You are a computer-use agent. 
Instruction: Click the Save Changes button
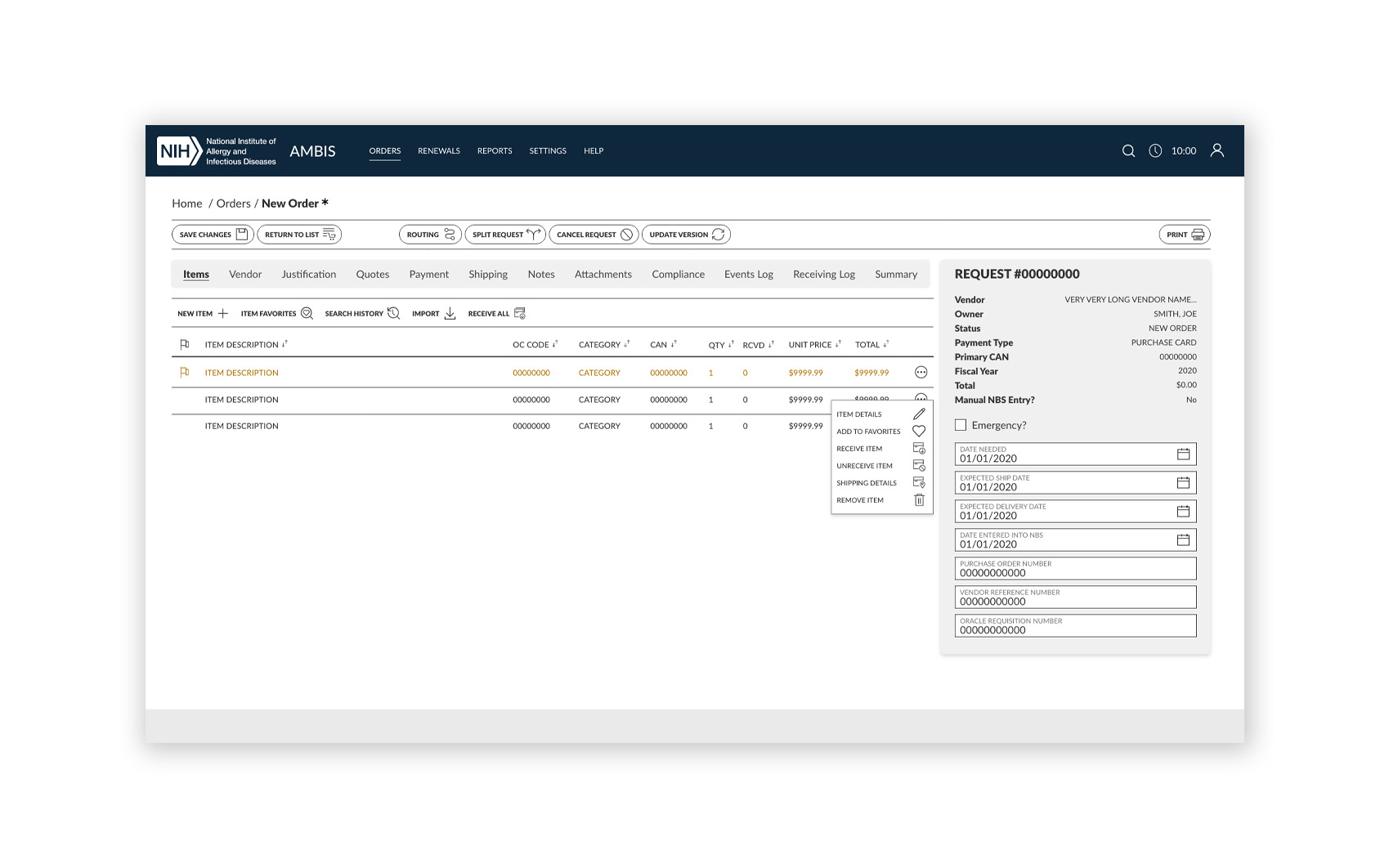(213, 235)
